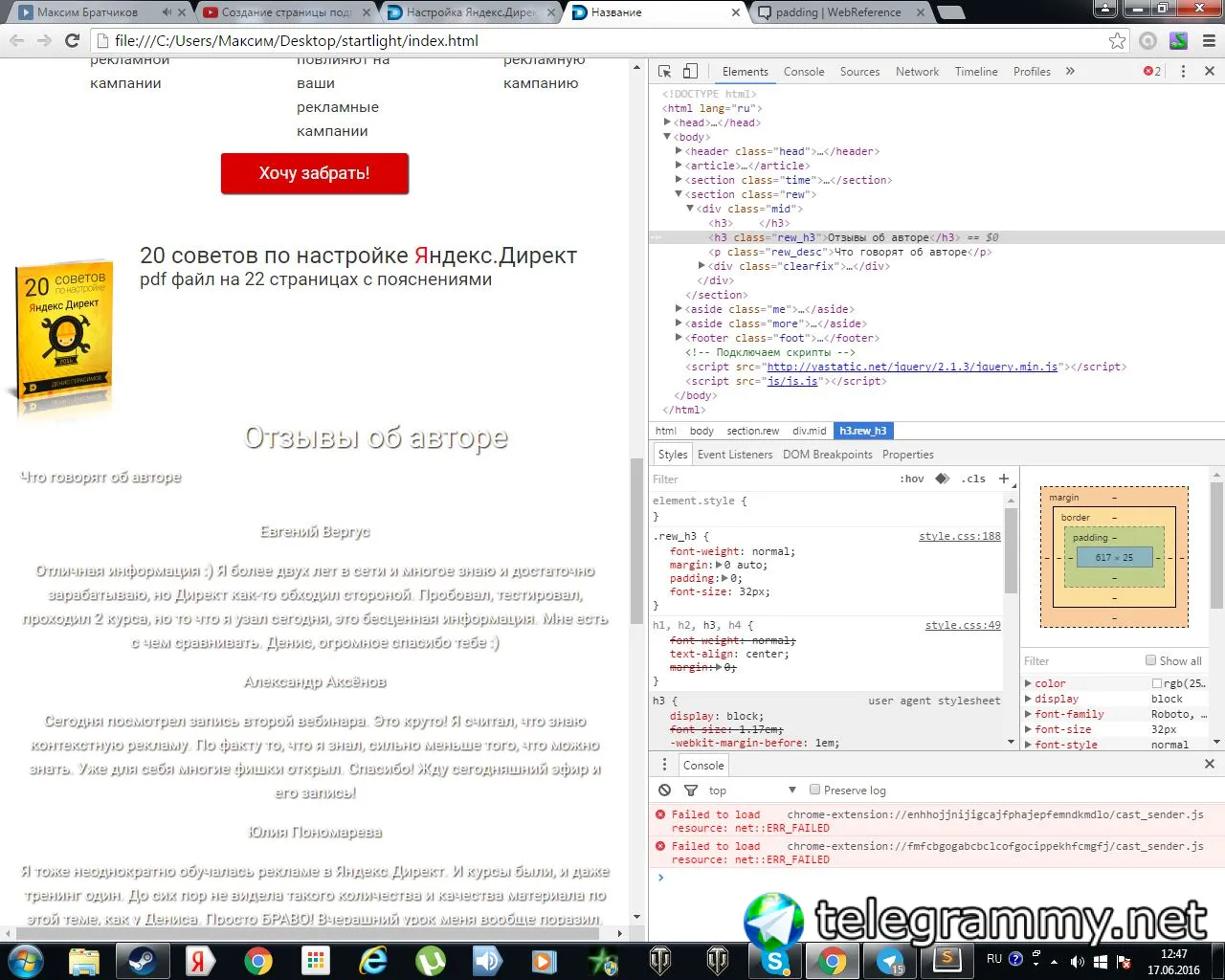1225x980 pixels.
Task: Go forward with the browser forward arrow
Action: point(44,40)
